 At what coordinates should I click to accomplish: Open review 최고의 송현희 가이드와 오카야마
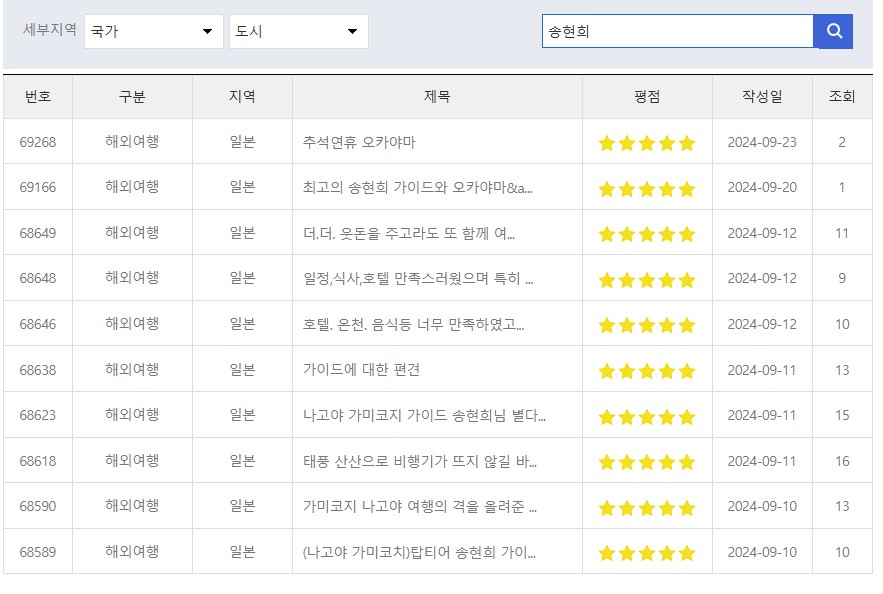click(417, 187)
